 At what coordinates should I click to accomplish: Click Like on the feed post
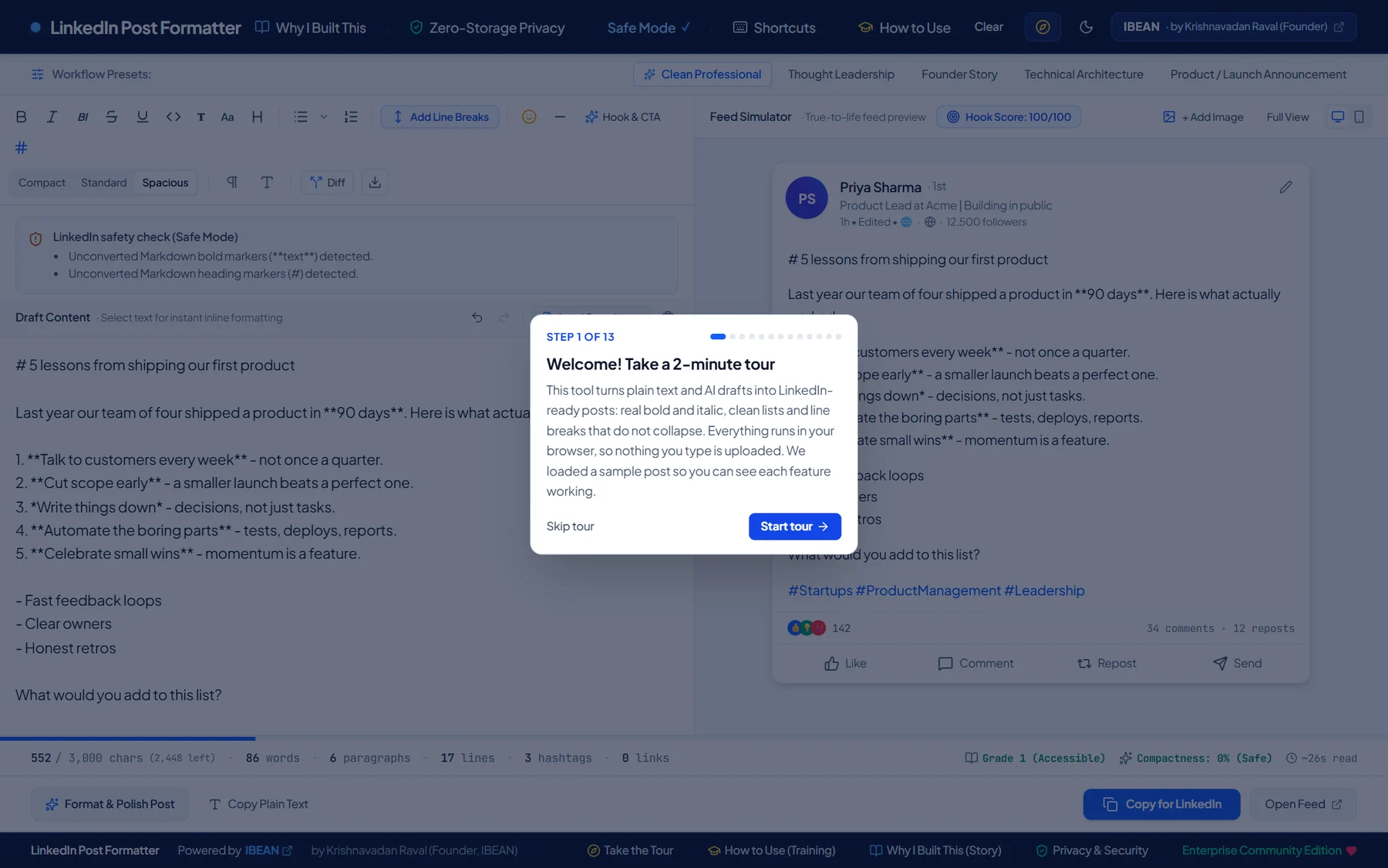(x=845, y=664)
